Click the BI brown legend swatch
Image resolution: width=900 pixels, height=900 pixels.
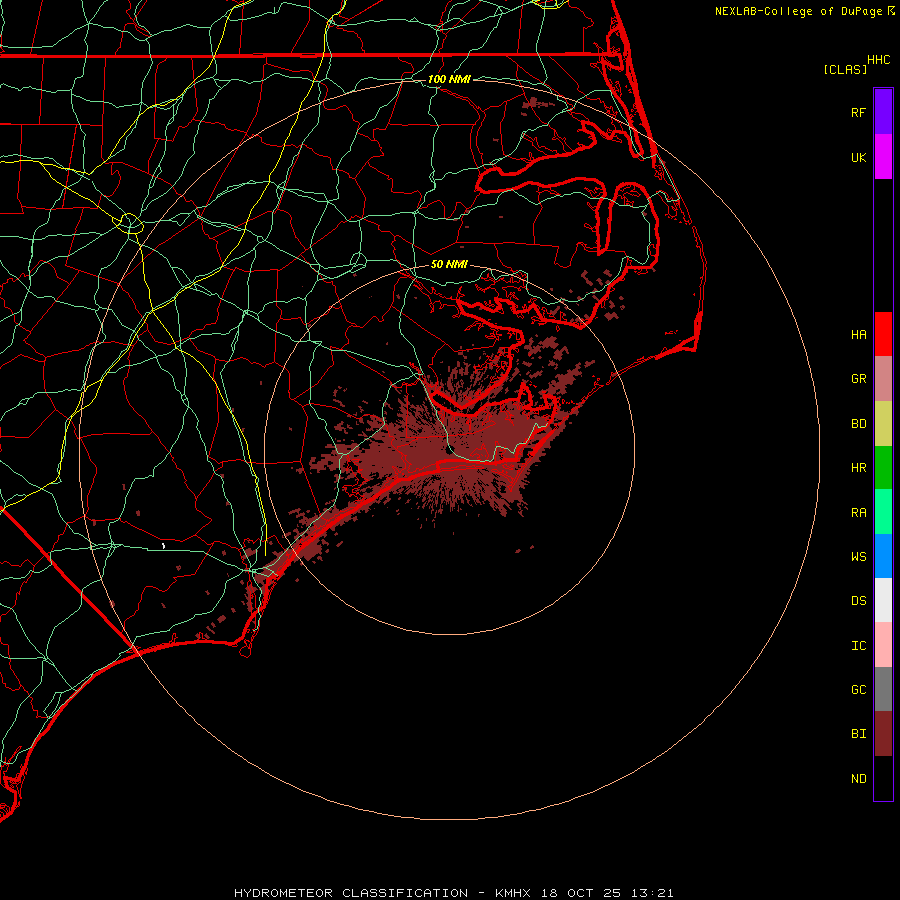pyautogui.click(x=883, y=734)
